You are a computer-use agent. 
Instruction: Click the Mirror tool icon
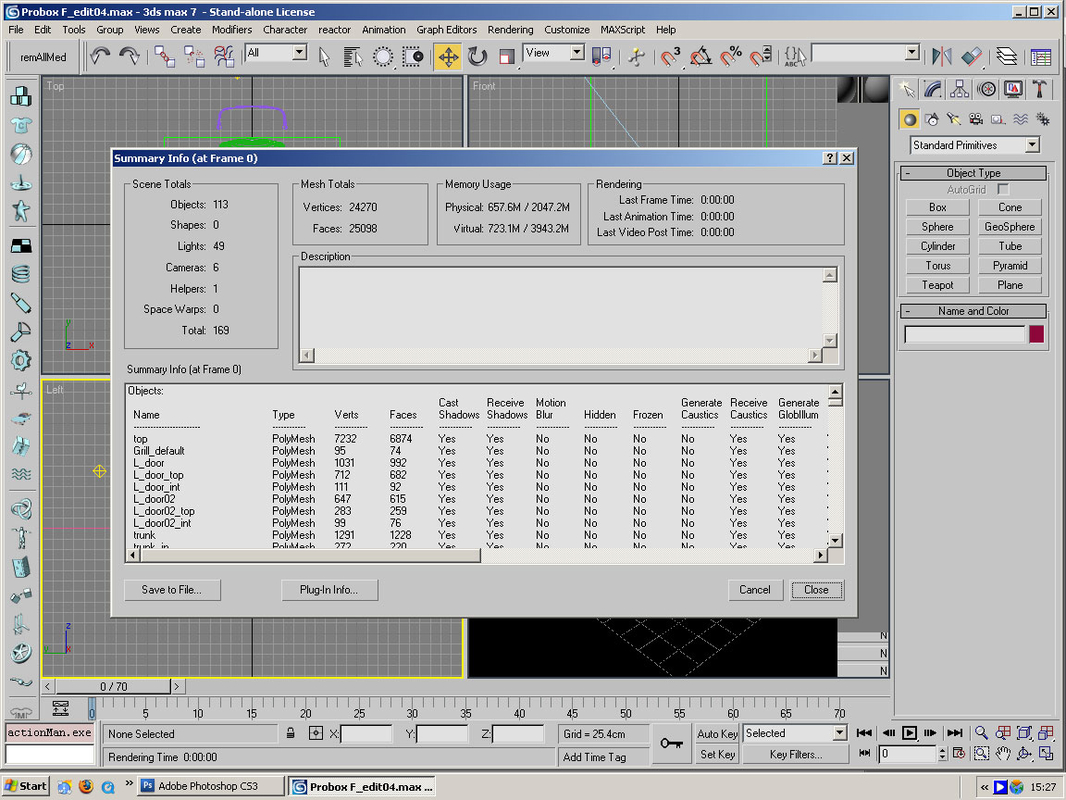coord(941,57)
